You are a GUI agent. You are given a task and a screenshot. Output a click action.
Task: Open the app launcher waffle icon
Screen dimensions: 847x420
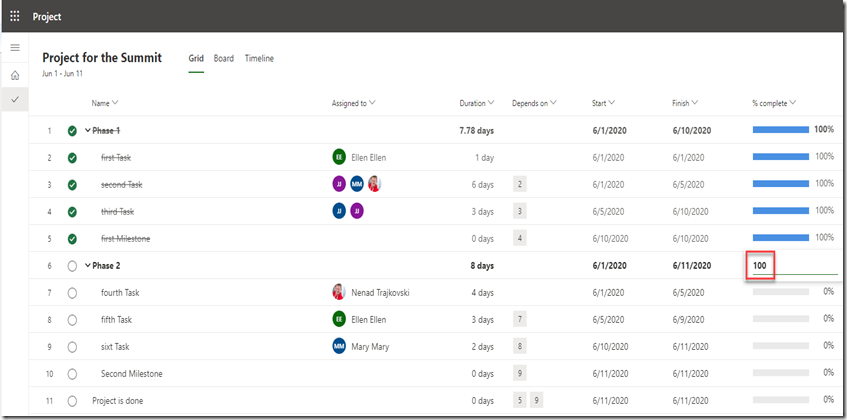pos(15,16)
